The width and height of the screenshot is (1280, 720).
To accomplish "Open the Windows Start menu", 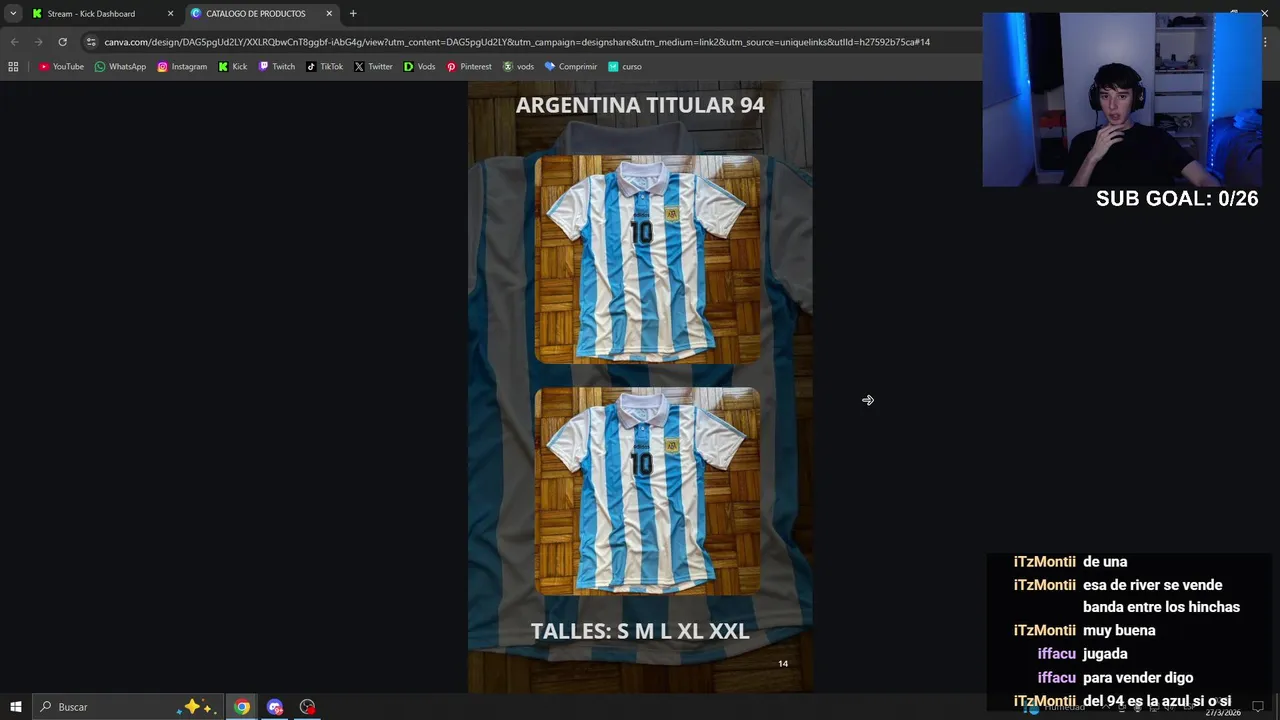I will click(15, 707).
